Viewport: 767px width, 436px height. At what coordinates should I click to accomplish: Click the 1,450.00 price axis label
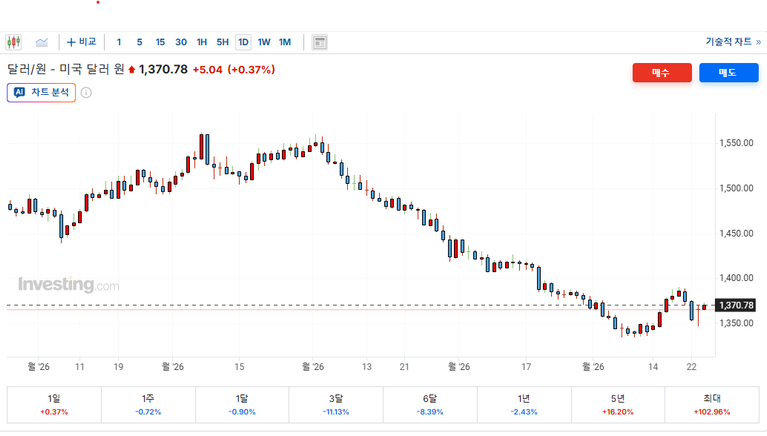click(x=736, y=233)
